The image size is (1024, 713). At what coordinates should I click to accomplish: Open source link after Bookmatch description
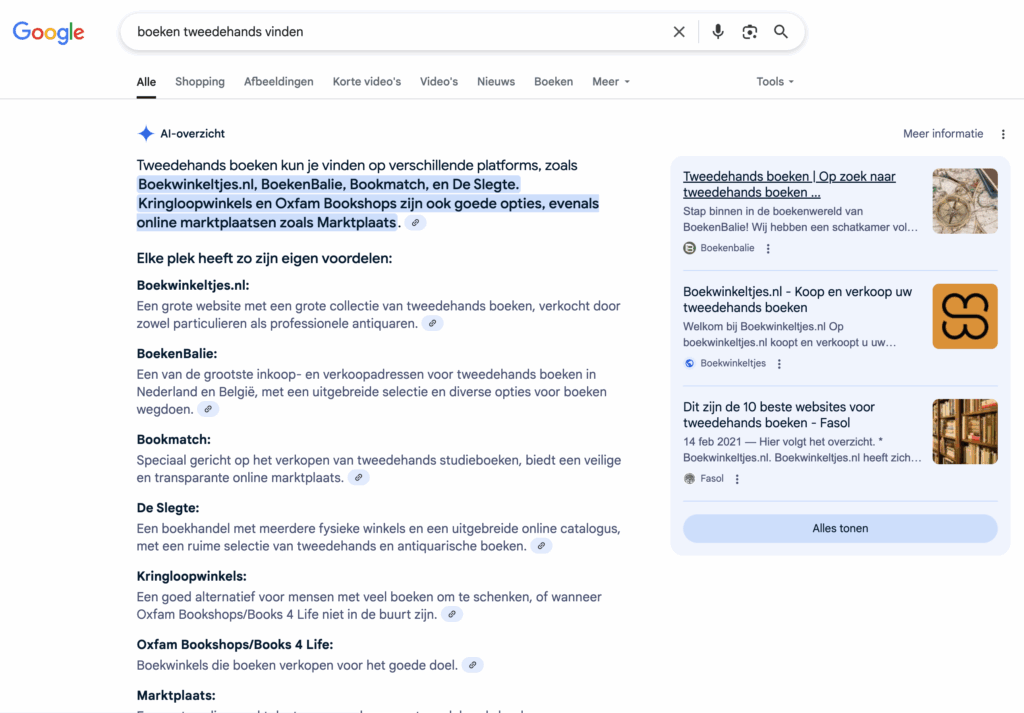coord(359,477)
